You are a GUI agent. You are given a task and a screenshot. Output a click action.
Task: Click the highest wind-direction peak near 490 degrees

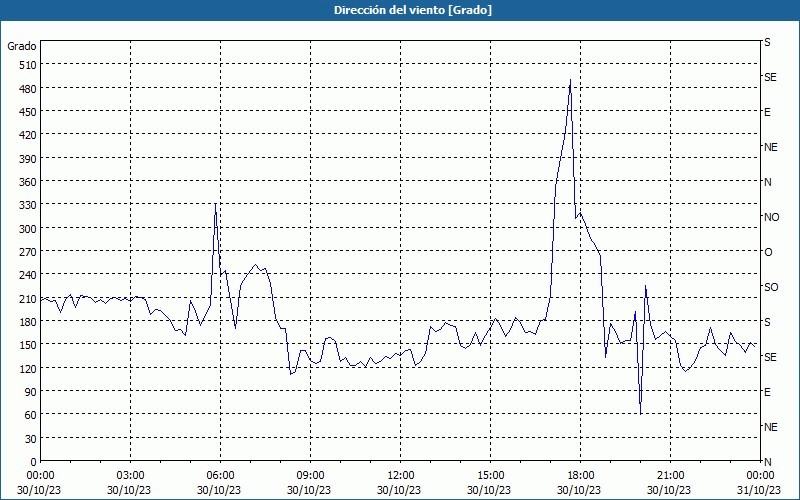(570, 80)
